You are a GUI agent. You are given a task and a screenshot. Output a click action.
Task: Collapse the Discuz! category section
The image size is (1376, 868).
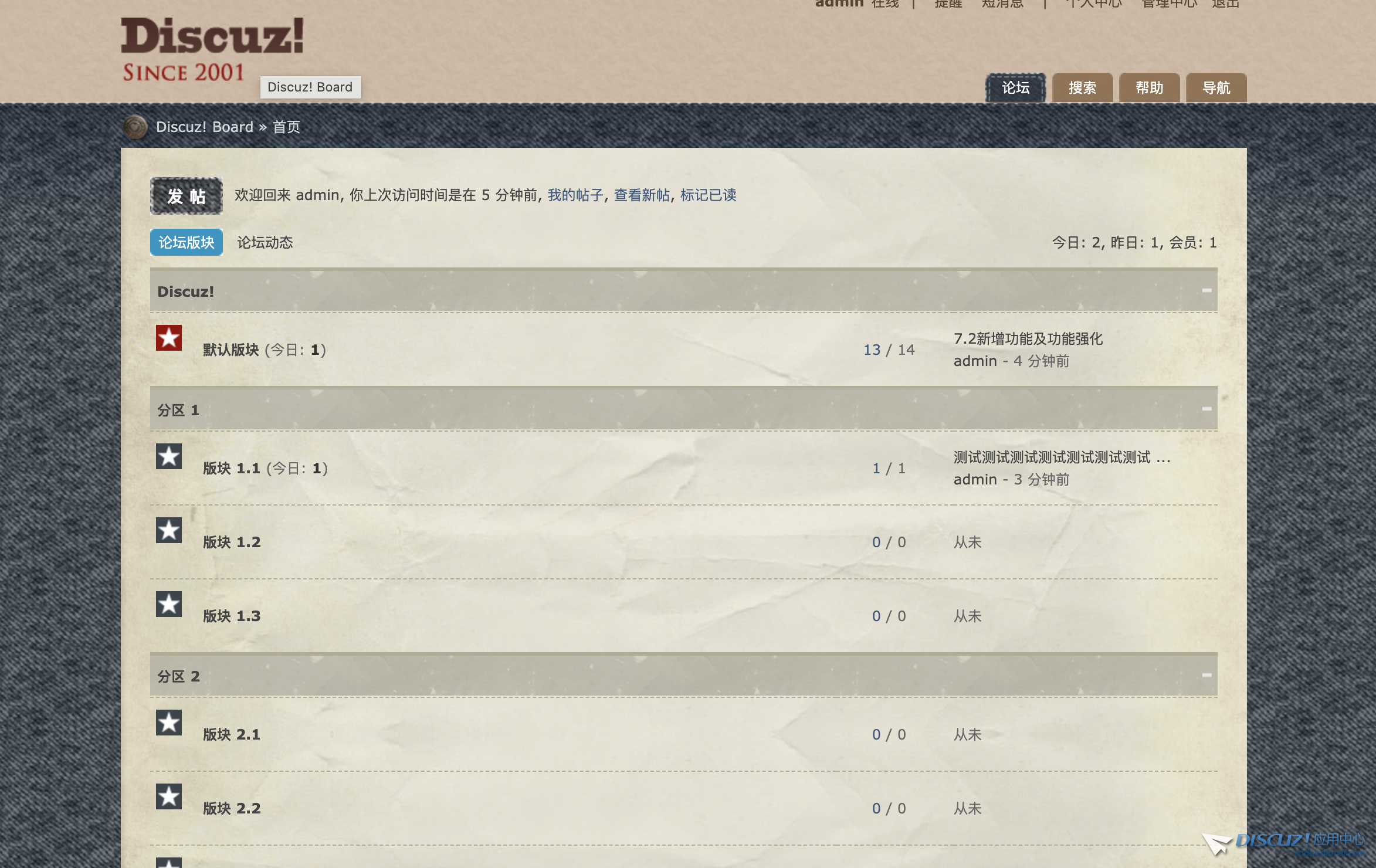coord(1206,290)
